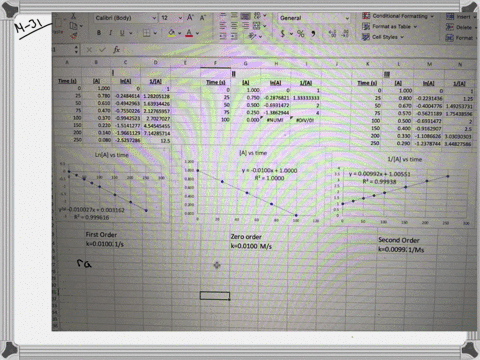Click the Name Box stepper arrows
The image size is (480, 360).
(x=76, y=50)
